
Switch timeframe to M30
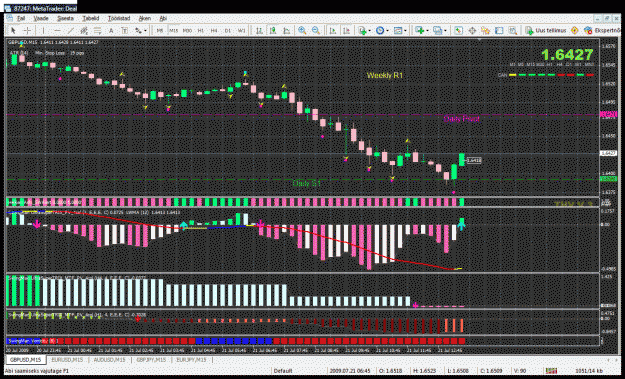(187, 30)
